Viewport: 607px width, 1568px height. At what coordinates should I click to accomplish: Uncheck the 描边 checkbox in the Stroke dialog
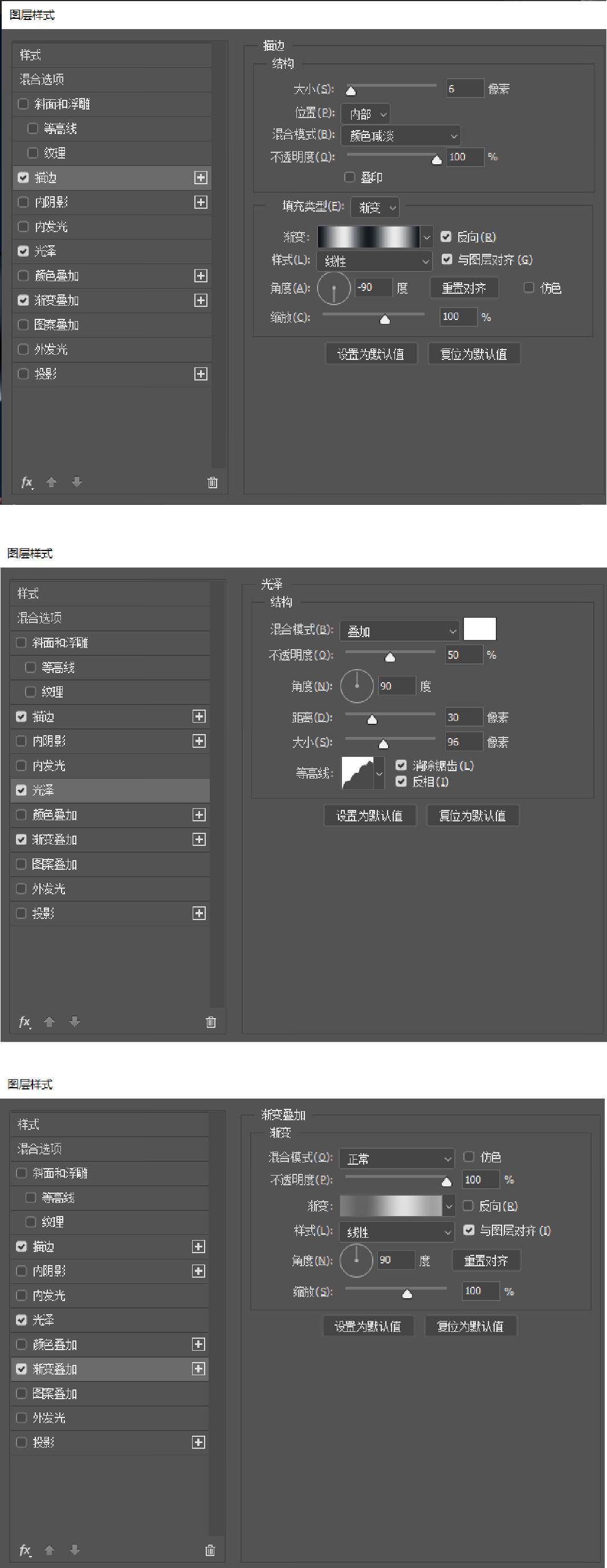pyautogui.click(x=23, y=177)
